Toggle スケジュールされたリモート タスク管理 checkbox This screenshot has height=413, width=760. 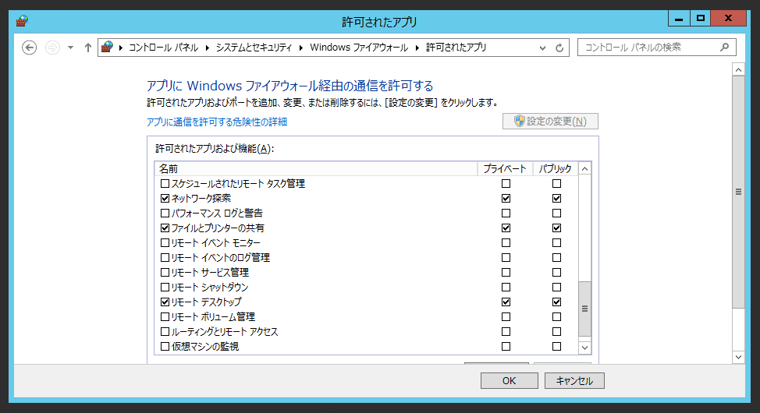[165, 184]
